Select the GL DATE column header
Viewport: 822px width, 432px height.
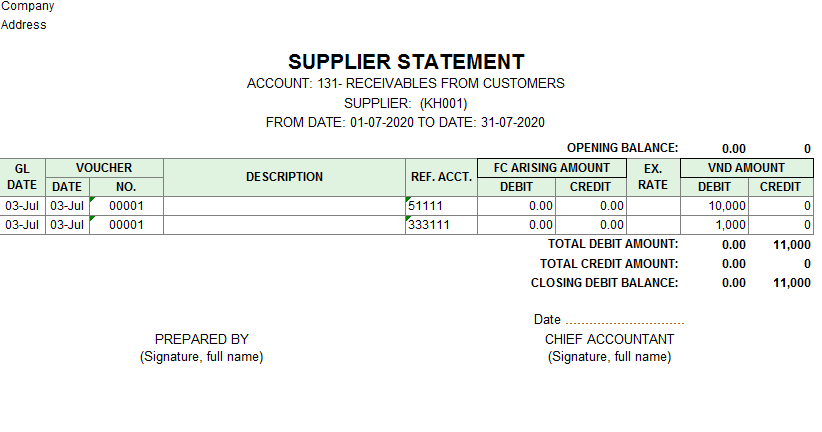coord(22,177)
